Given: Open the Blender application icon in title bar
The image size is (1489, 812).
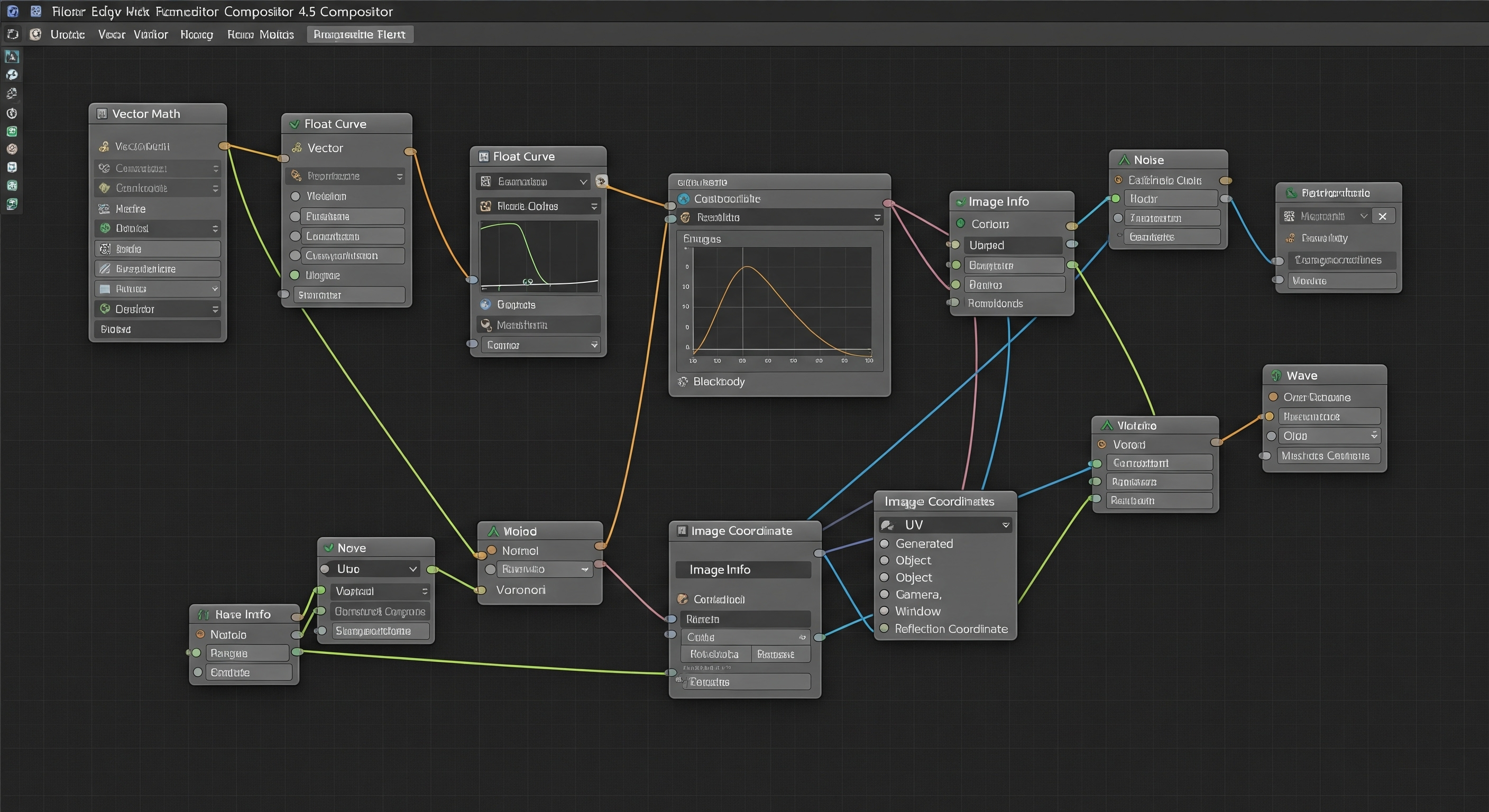Looking at the screenshot, I should pyautogui.click(x=12, y=12).
